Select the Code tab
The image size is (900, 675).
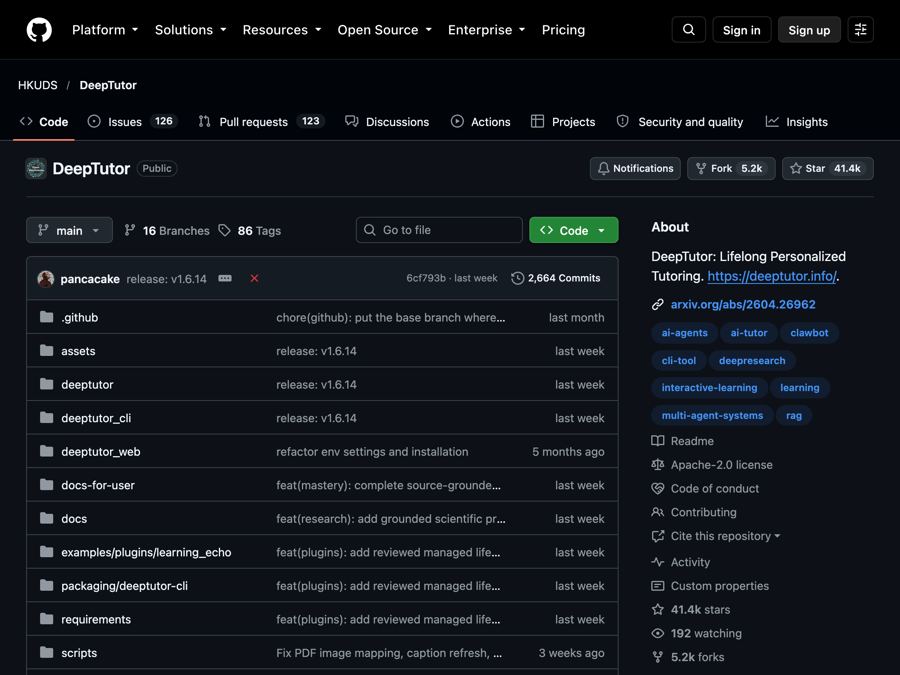click(x=44, y=122)
